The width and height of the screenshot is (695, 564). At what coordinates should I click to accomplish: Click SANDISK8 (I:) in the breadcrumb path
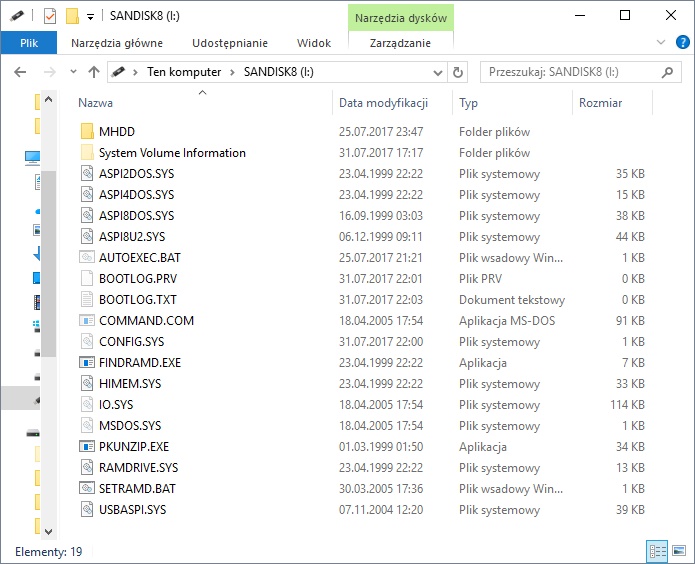(279, 72)
